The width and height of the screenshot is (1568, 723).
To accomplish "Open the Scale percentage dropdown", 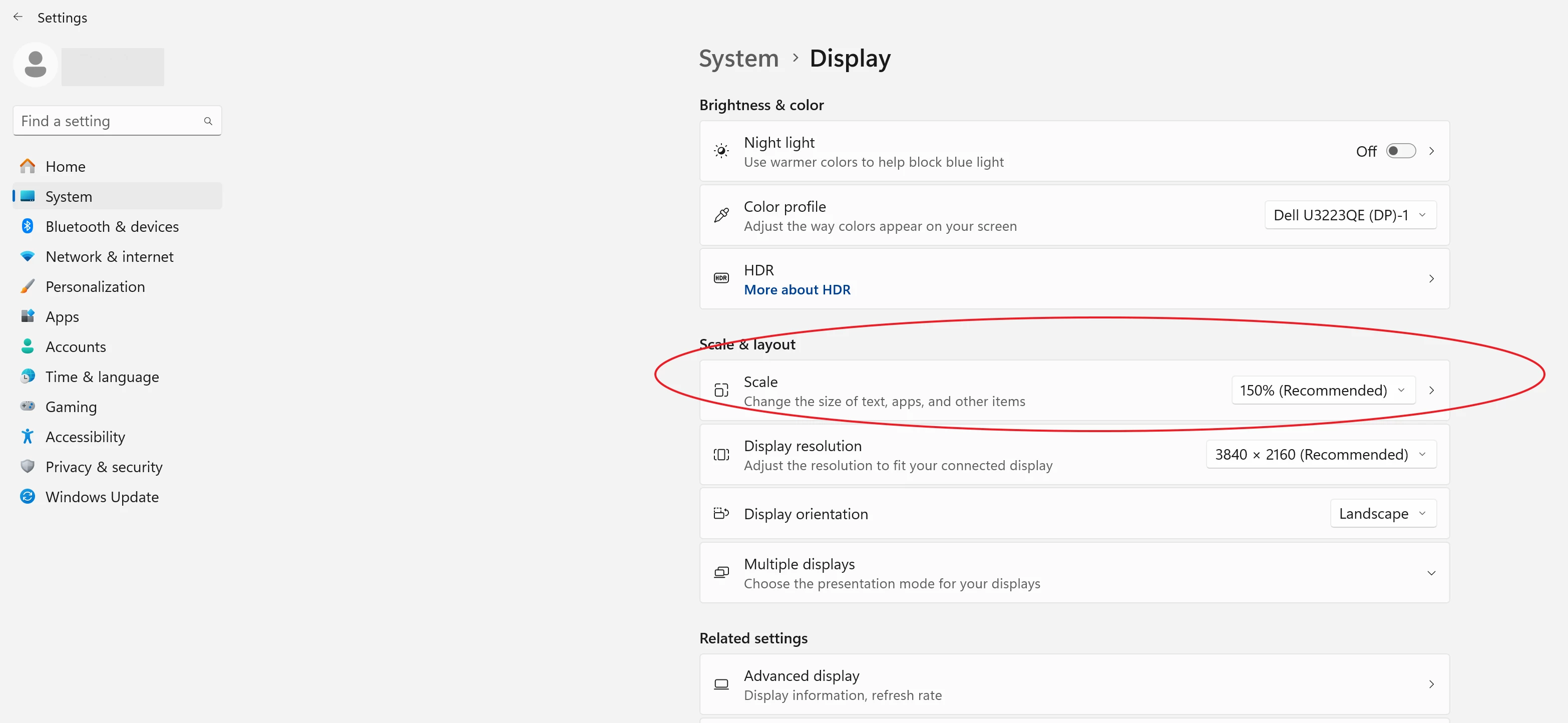I will coord(1323,390).
